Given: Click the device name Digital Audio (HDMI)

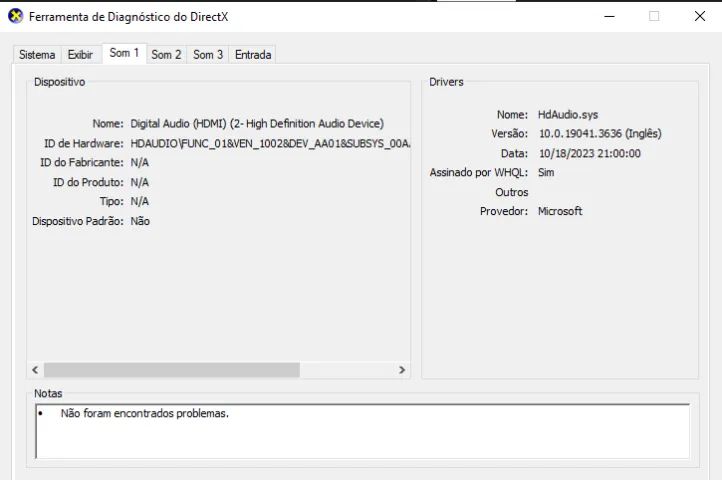Looking at the screenshot, I should click(x=257, y=123).
